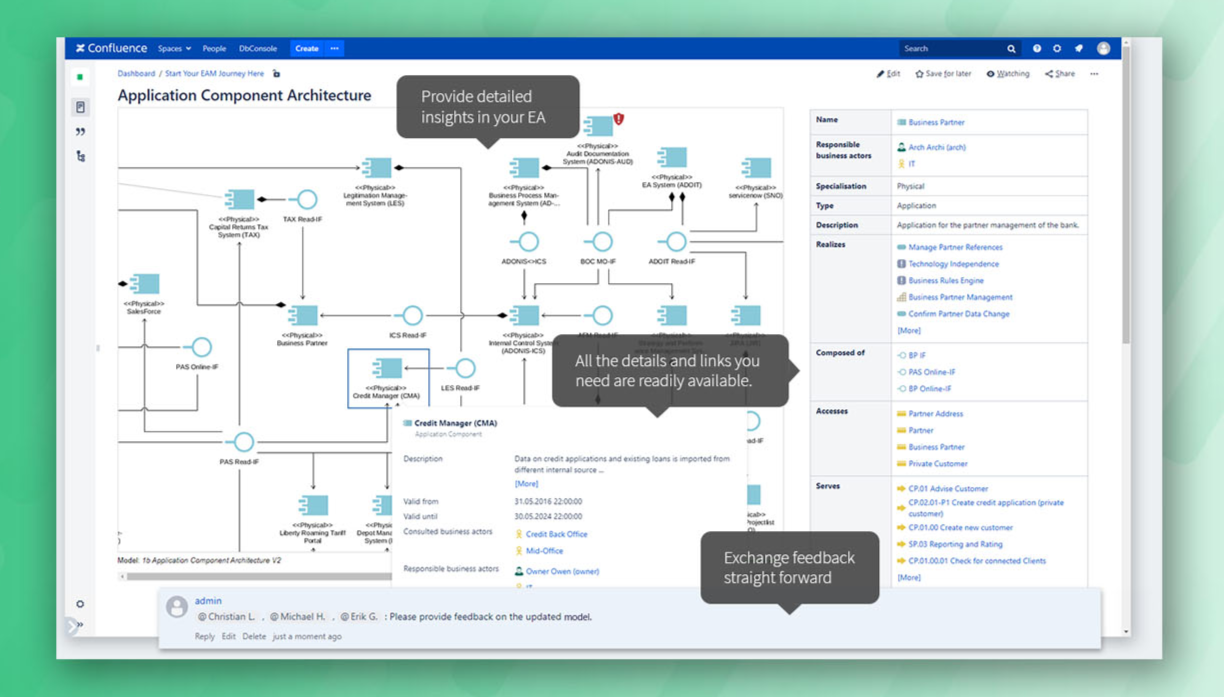This screenshot has height=697, width=1224.
Task: Click the PAS Read-IF interface circle
Action: point(243,441)
